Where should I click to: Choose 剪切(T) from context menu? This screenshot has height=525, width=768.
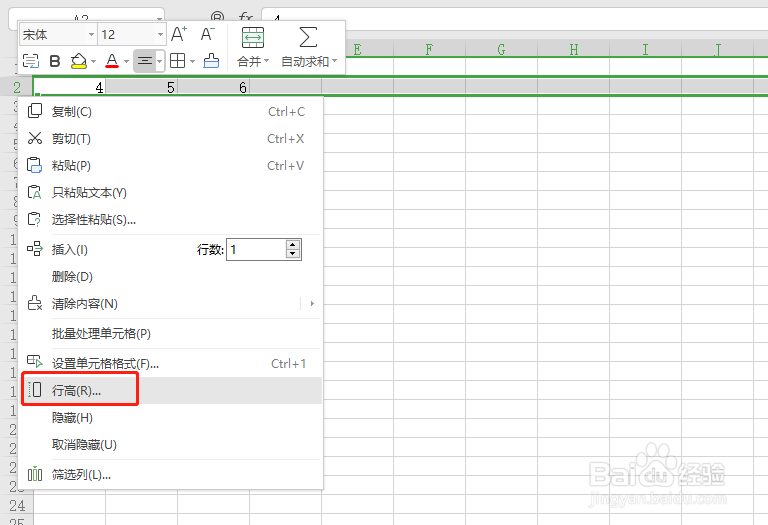tap(170, 139)
